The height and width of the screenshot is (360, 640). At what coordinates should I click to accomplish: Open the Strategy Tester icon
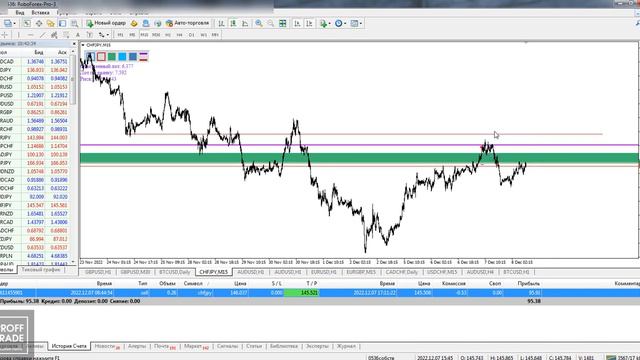point(74,23)
